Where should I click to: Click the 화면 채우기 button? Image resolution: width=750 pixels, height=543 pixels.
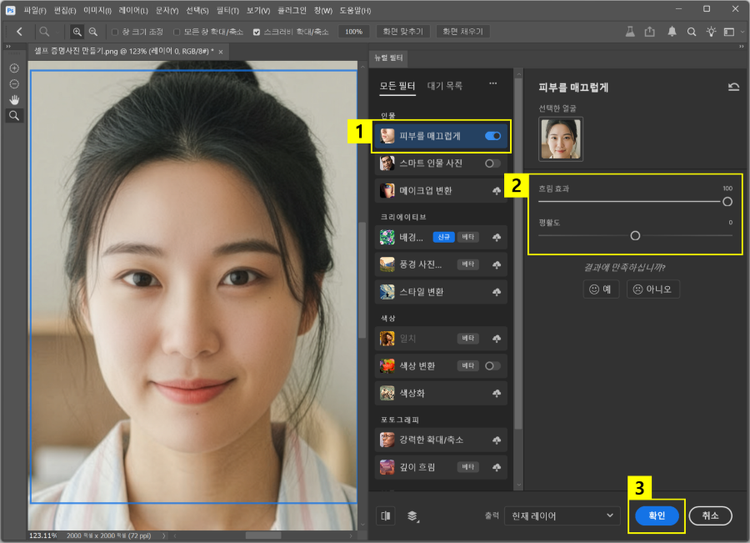[463, 32]
